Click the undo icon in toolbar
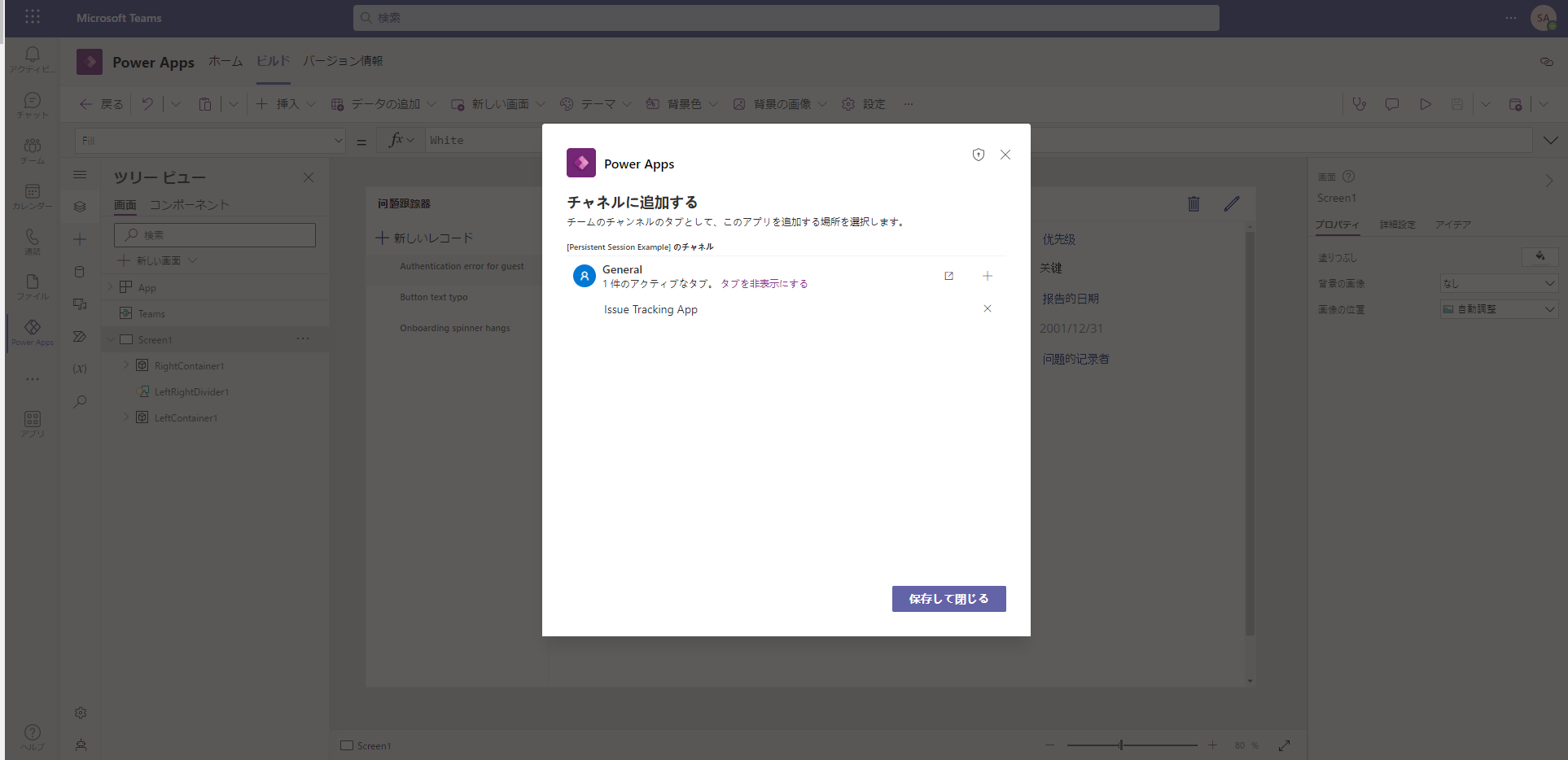 coord(147,104)
